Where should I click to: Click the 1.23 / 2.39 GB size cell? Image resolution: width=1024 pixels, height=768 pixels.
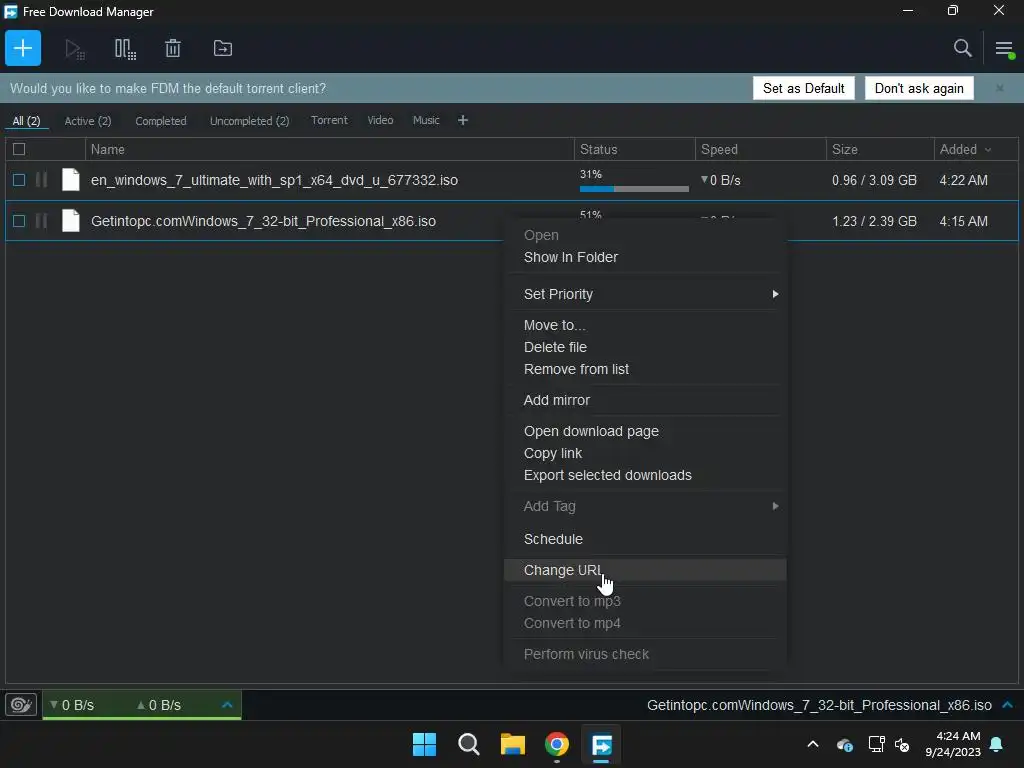click(874, 221)
